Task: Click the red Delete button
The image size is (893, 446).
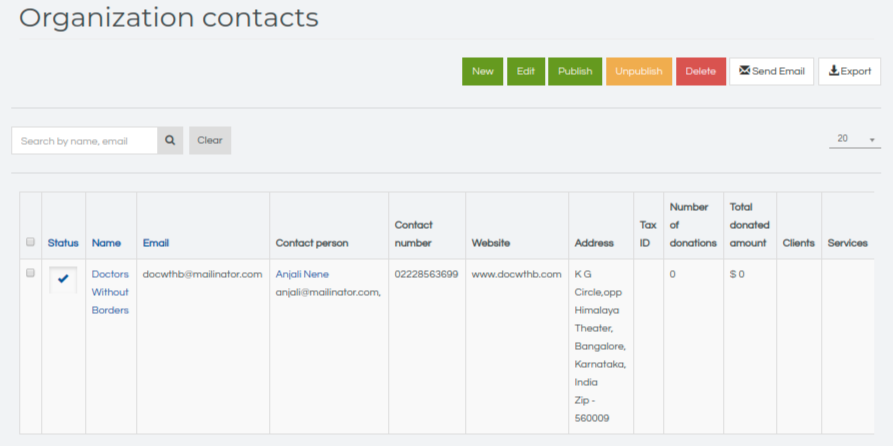Action: 701,71
